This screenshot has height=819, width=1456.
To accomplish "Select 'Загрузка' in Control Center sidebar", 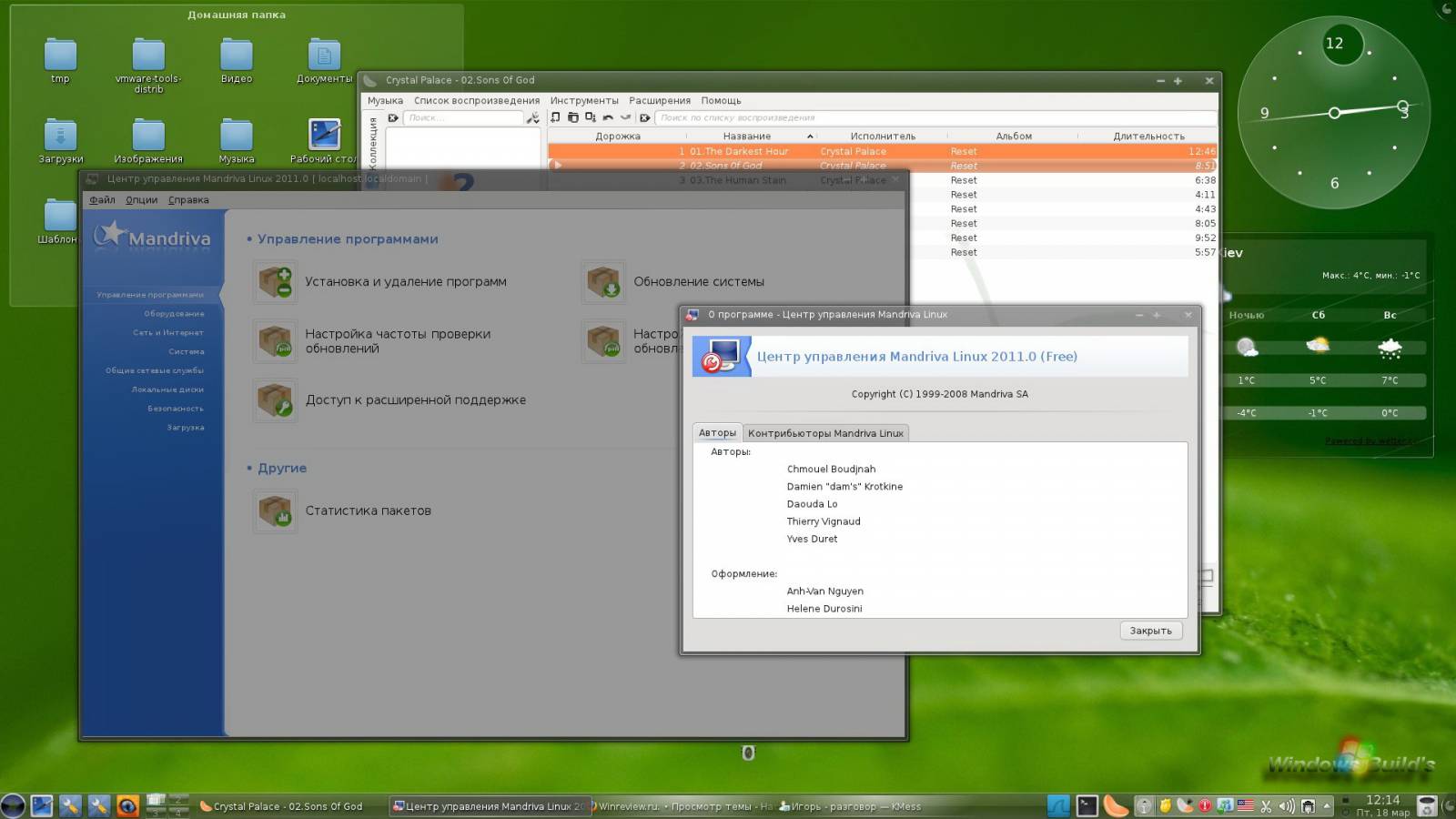I will point(186,428).
